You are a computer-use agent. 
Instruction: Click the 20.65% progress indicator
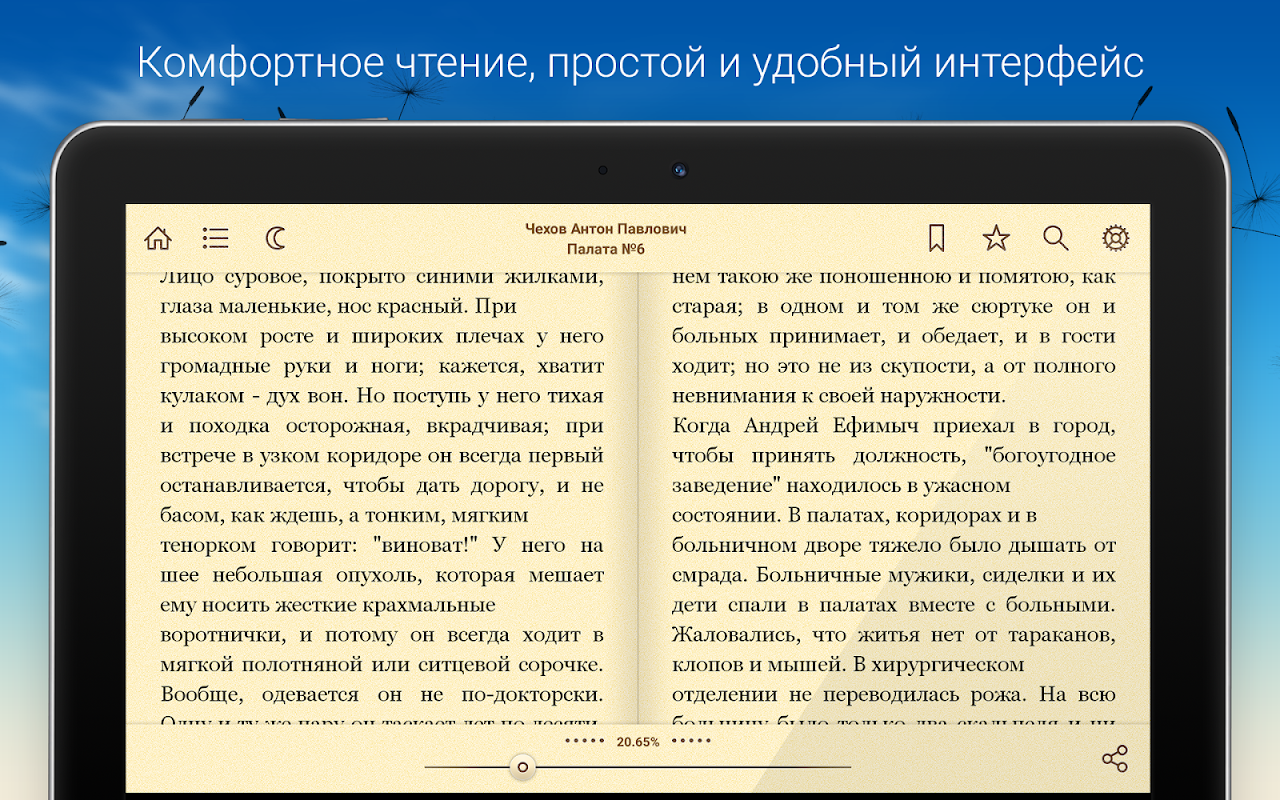coord(638,742)
